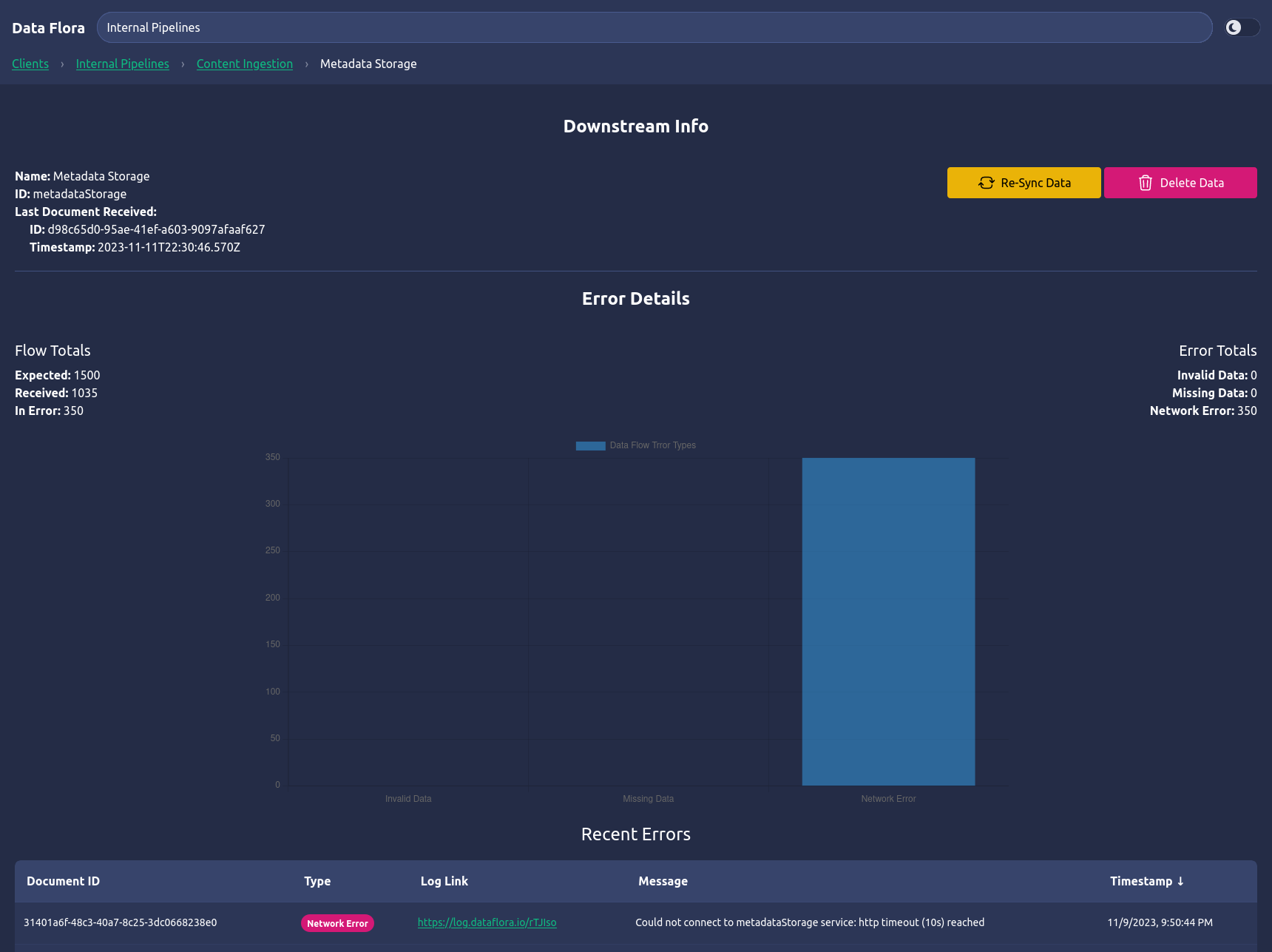Sort by the Timestamp column header
Viewport: 1272px width, 952px height.
(x=1147, y=881)
